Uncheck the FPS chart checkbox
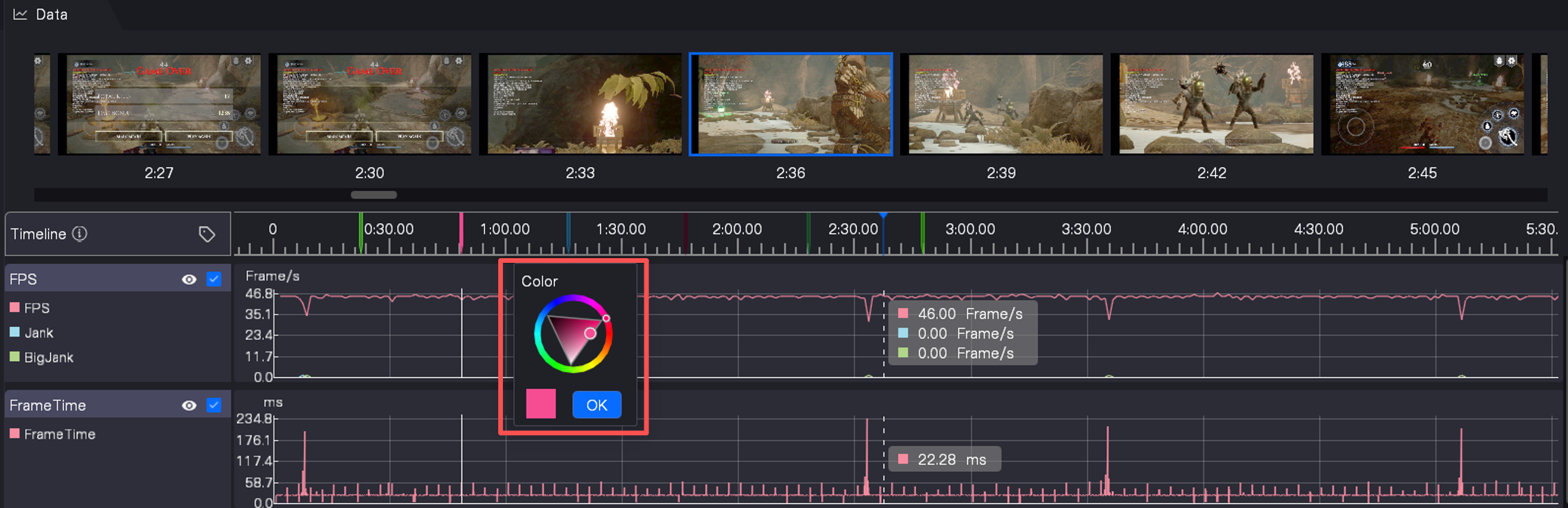Screen dimensions: 1568x508 (214, 279)
